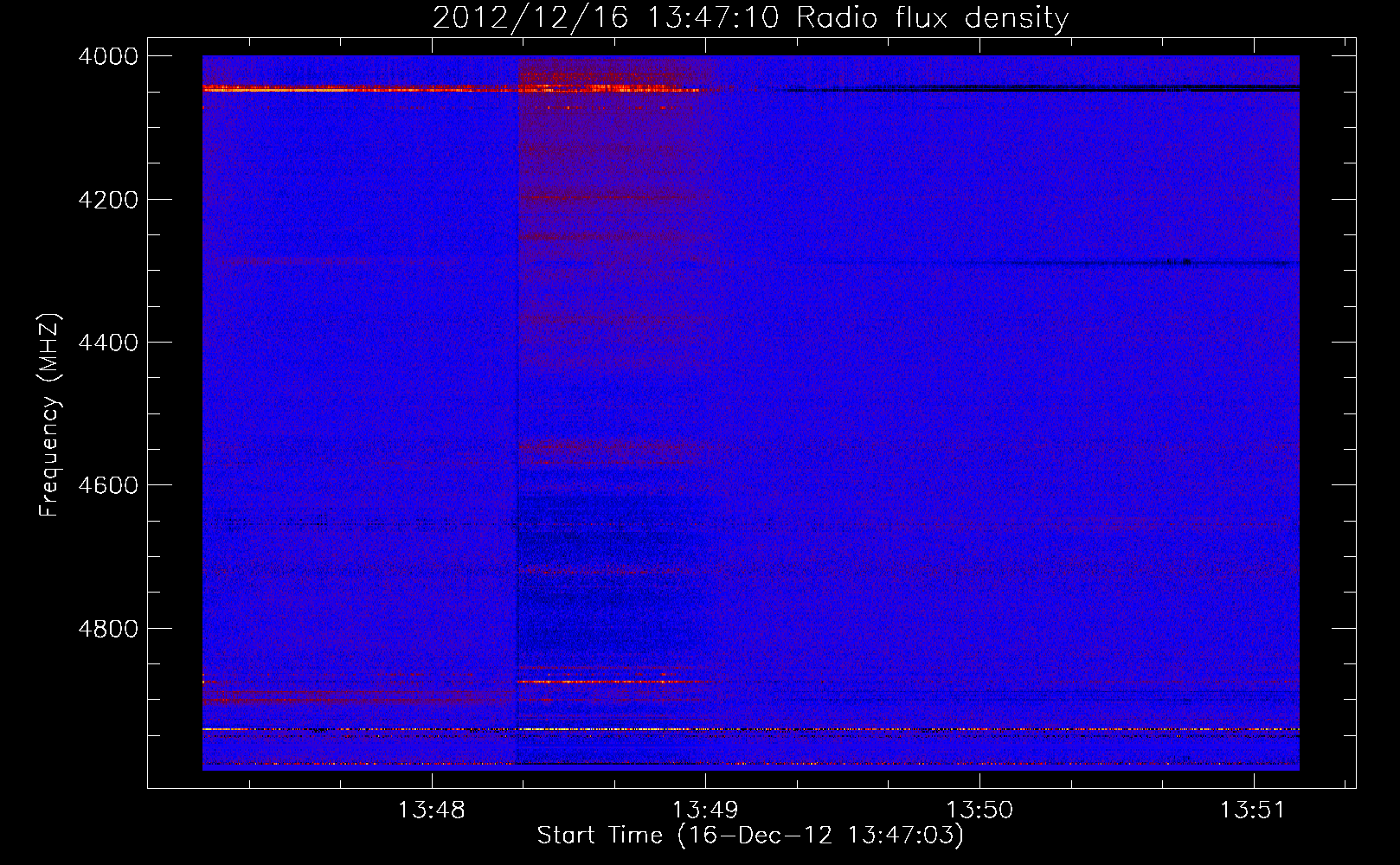Click the 'Frequency (MHZ)' y-axis label
The height and width of the screenshot is (865, 1400).
click(50, 415)
